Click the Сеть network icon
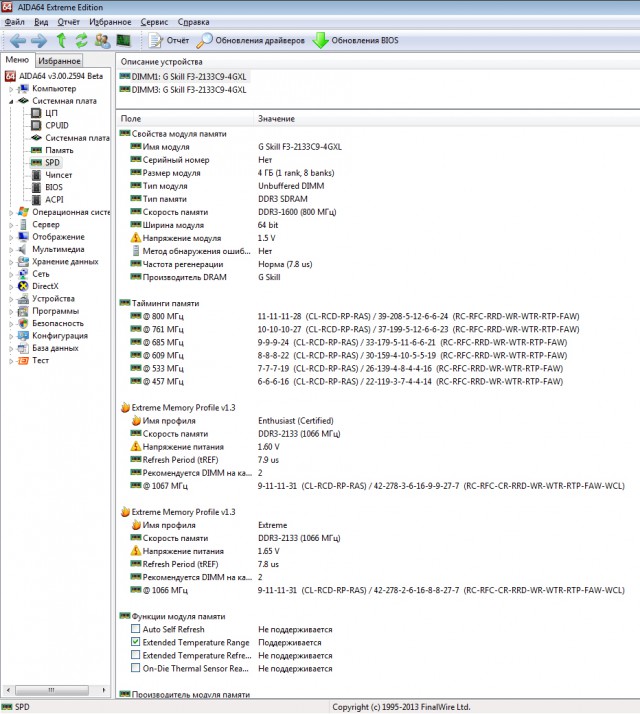 (x=23, y=274)
